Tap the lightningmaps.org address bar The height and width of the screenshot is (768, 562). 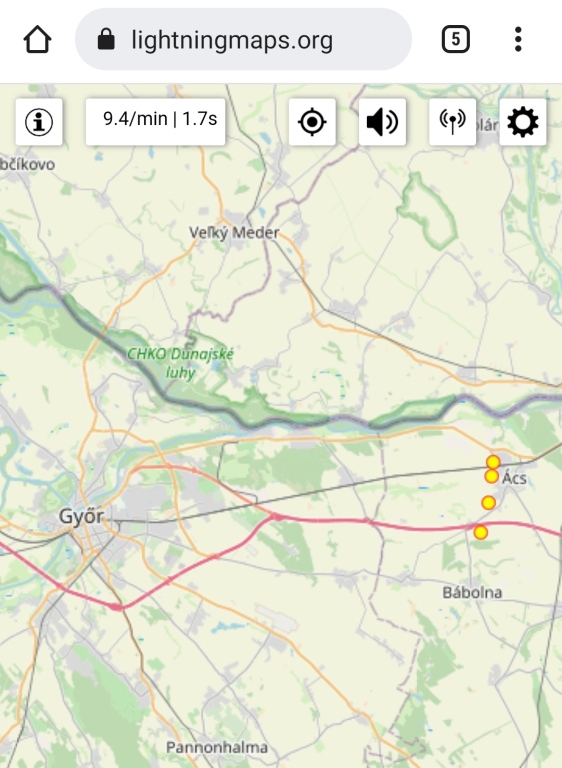pyautogui.click(x=243, y=39)
